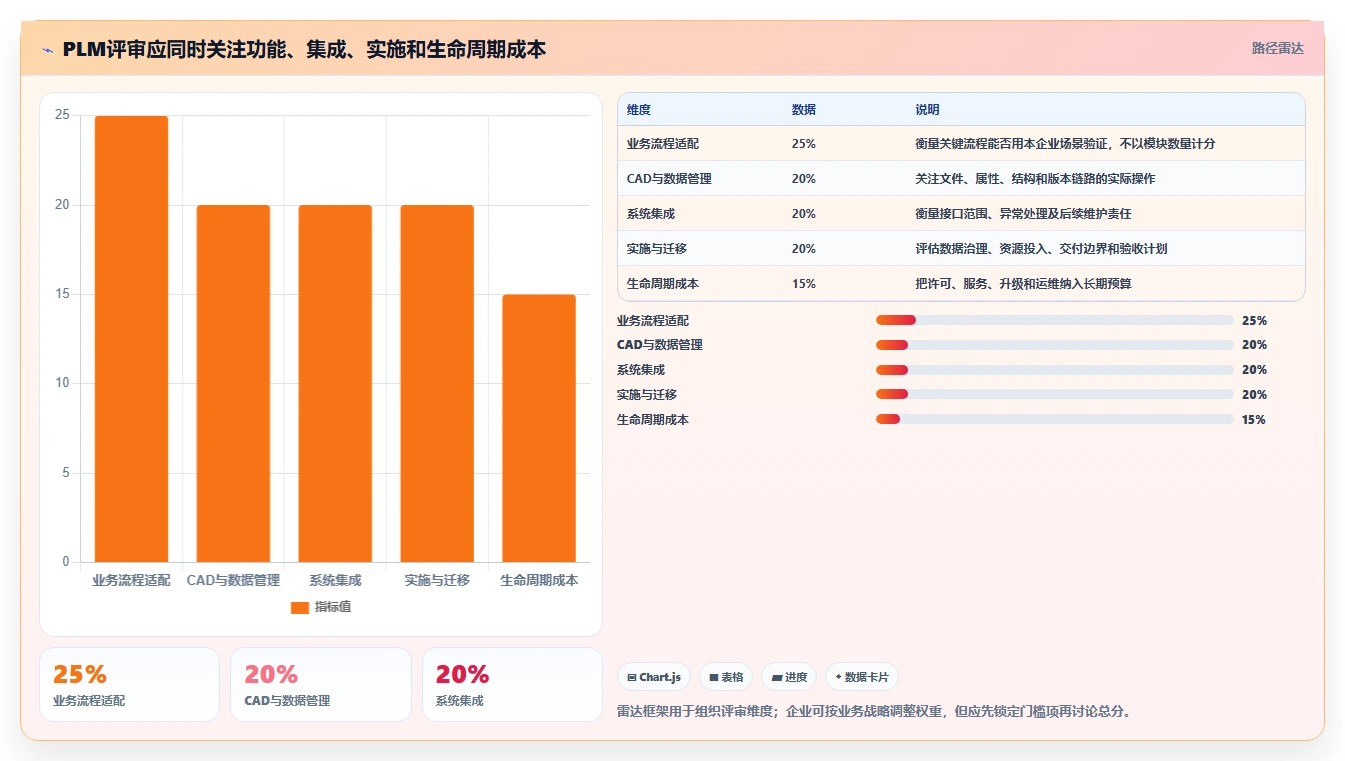The image size is (1345, 761).
Task: Open the 20% CAD与数据管理 data card
Action: [321, 684]
